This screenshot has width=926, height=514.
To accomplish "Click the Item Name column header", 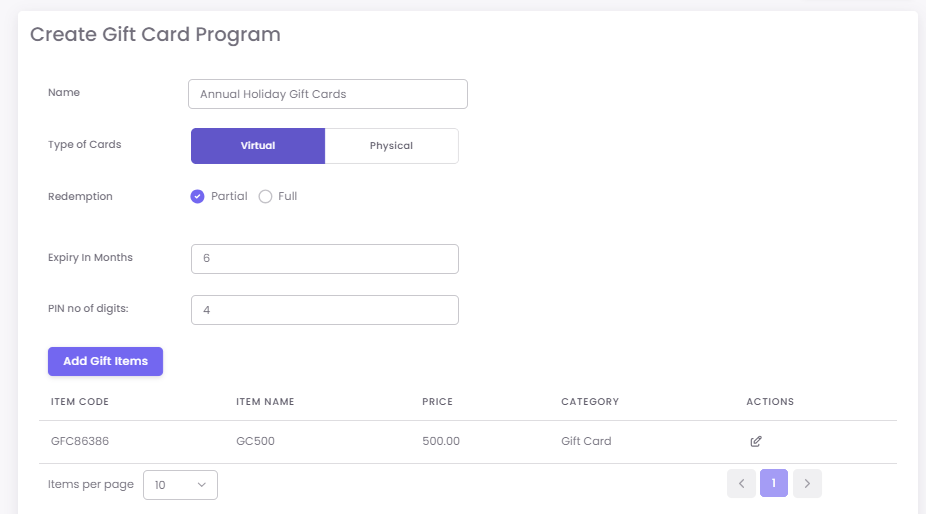I will pyautogui.click(x=265, y=402).
